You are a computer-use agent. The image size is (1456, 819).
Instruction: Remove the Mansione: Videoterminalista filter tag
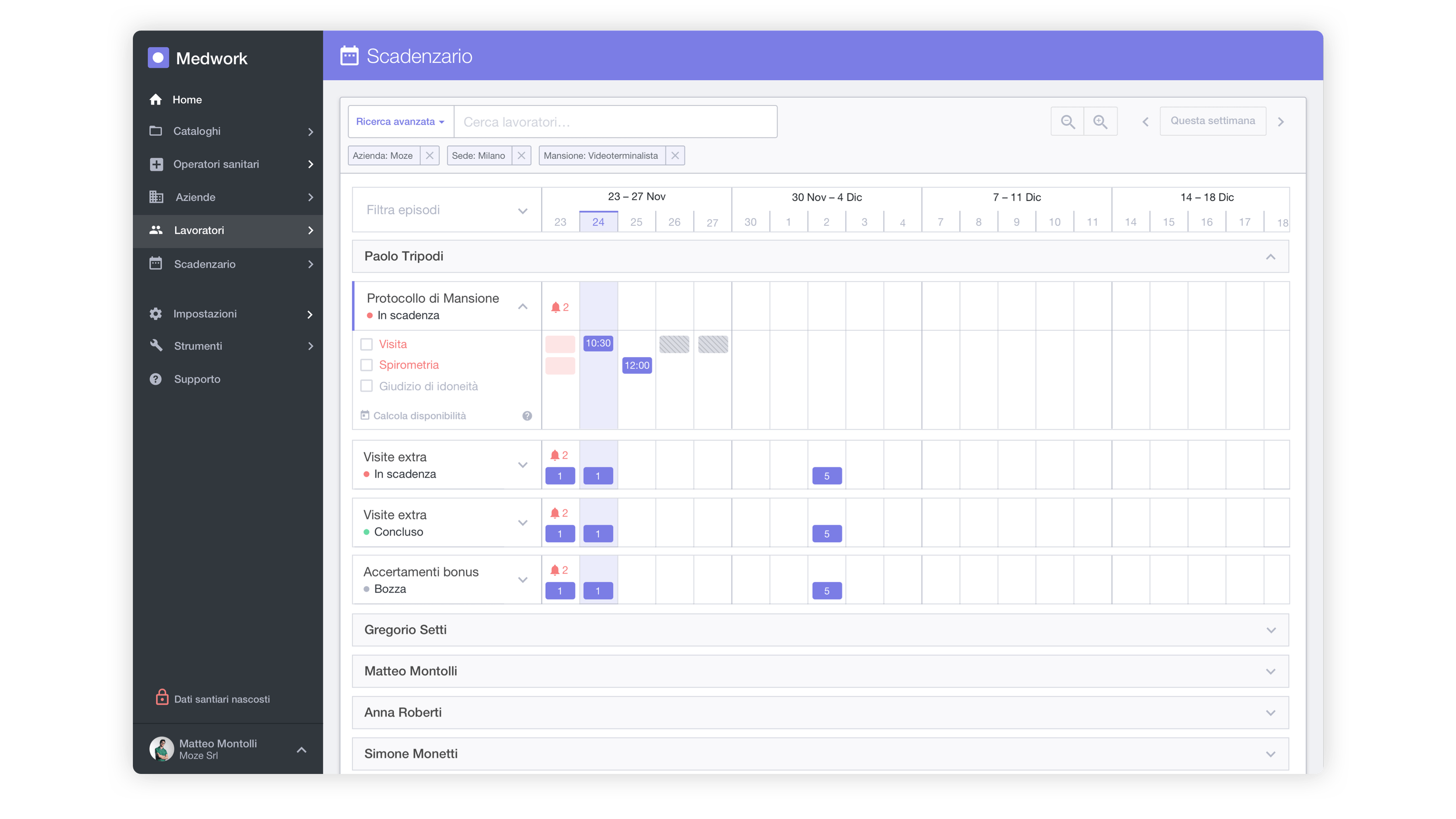click(675, 156)
